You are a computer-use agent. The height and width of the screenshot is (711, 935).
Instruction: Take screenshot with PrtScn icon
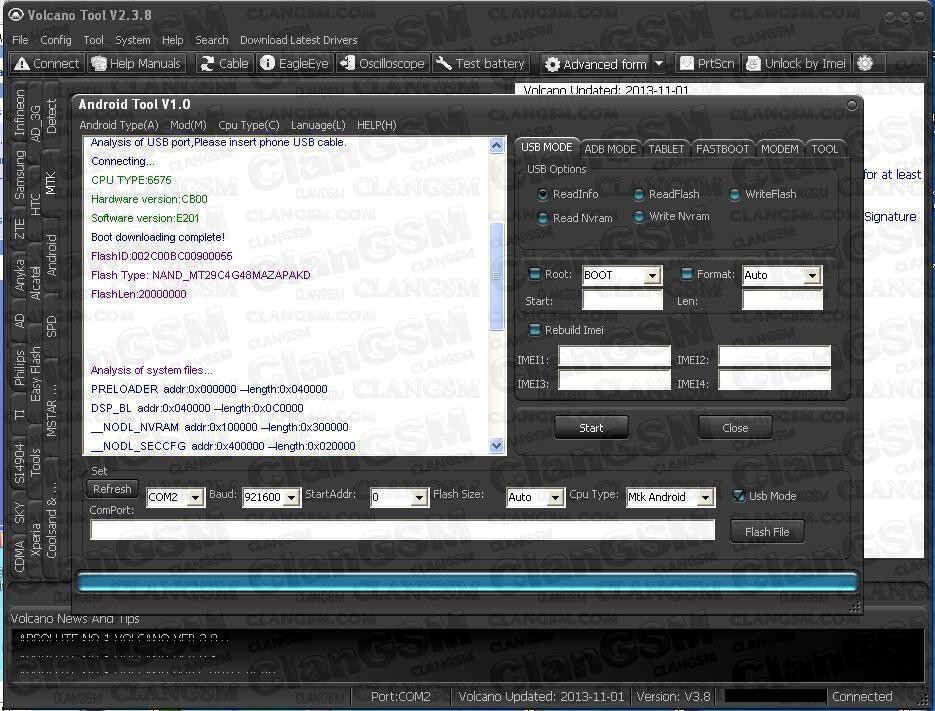[x=687, y=63]
